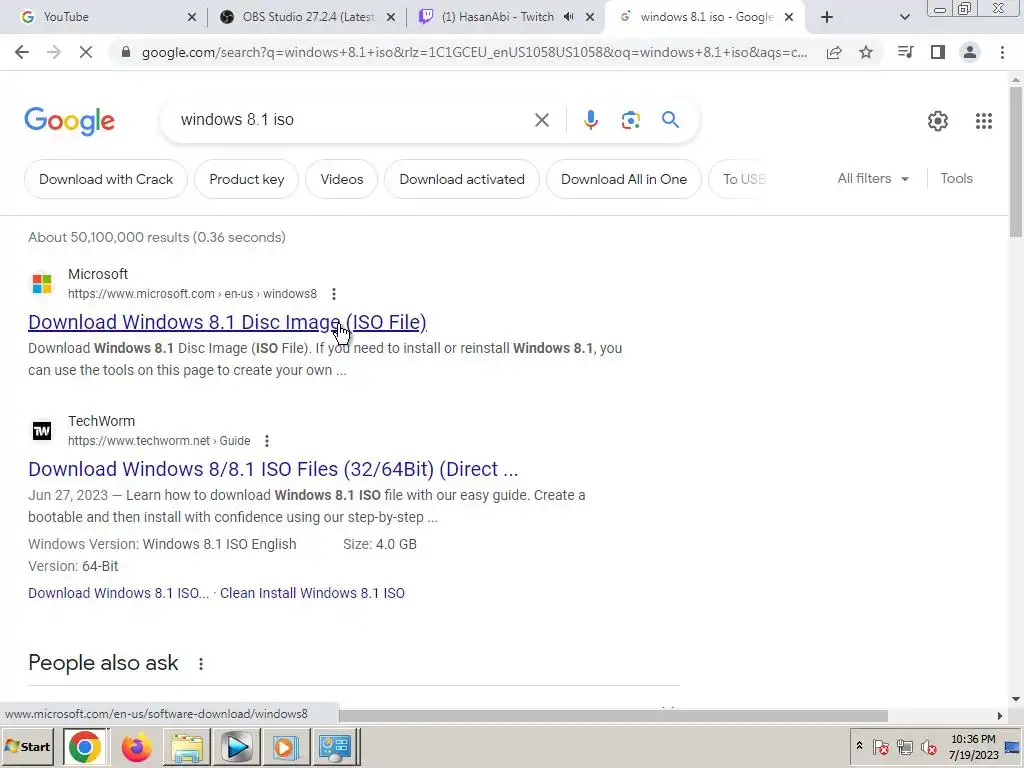Image resolution: width=1024 pixels, height=768 pixels.
Task: Expand the All filters dropdown
Action: pyautogui.click(x=873, y=178)
